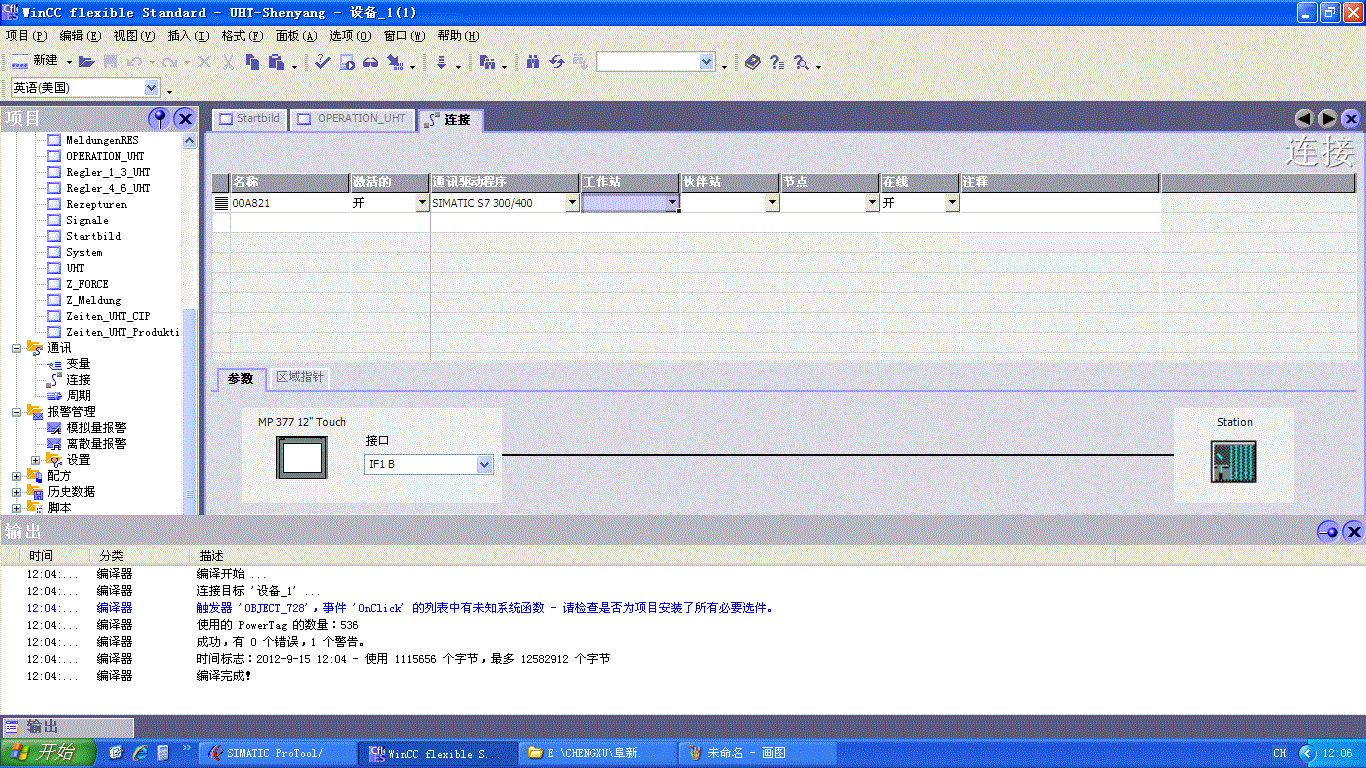The image size is (1366, 768).
Task: Click the Paste clipboard icon
Action: pos(276,62)
